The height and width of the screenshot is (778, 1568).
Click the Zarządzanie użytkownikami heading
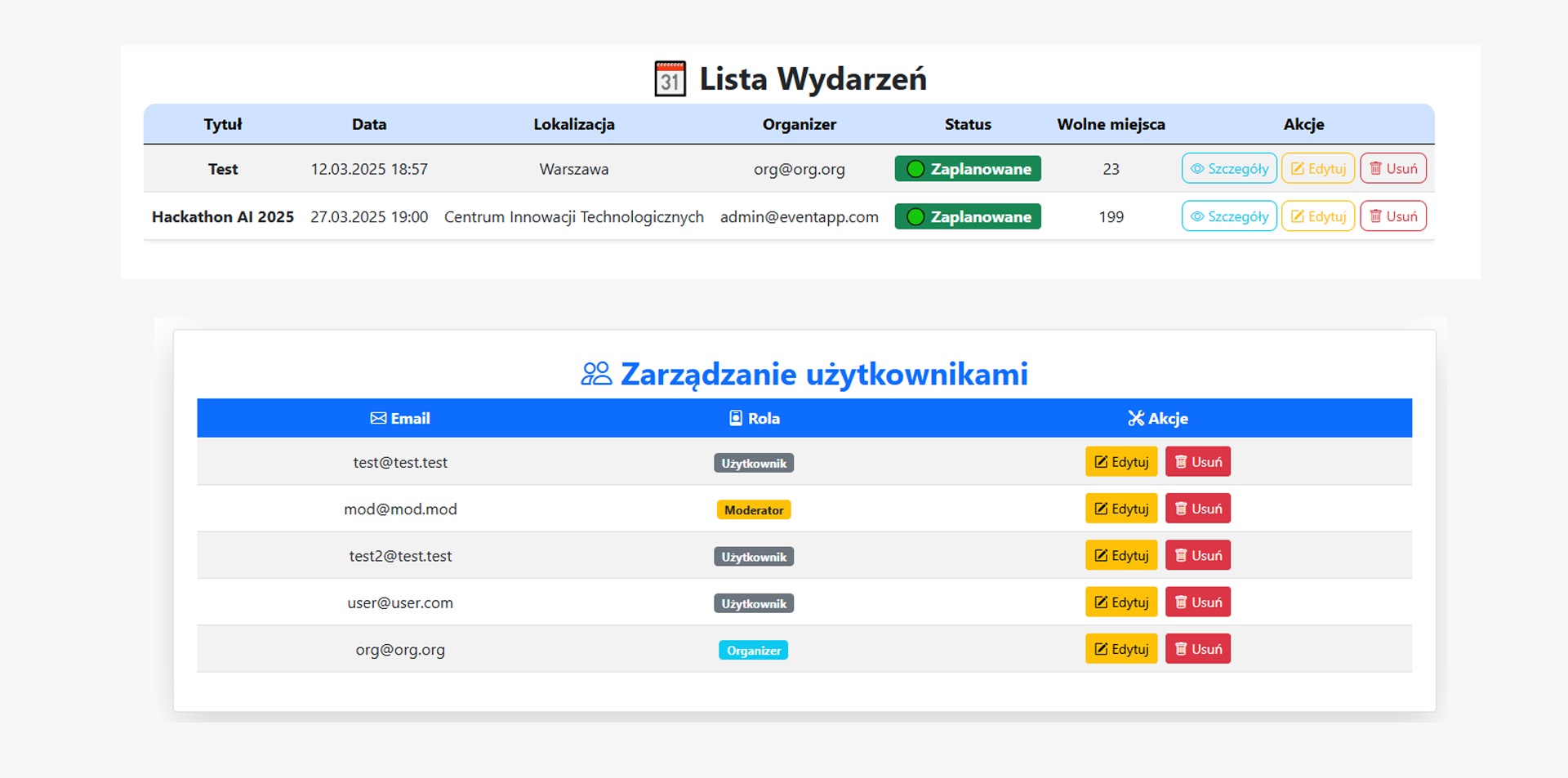click(824, 374)
